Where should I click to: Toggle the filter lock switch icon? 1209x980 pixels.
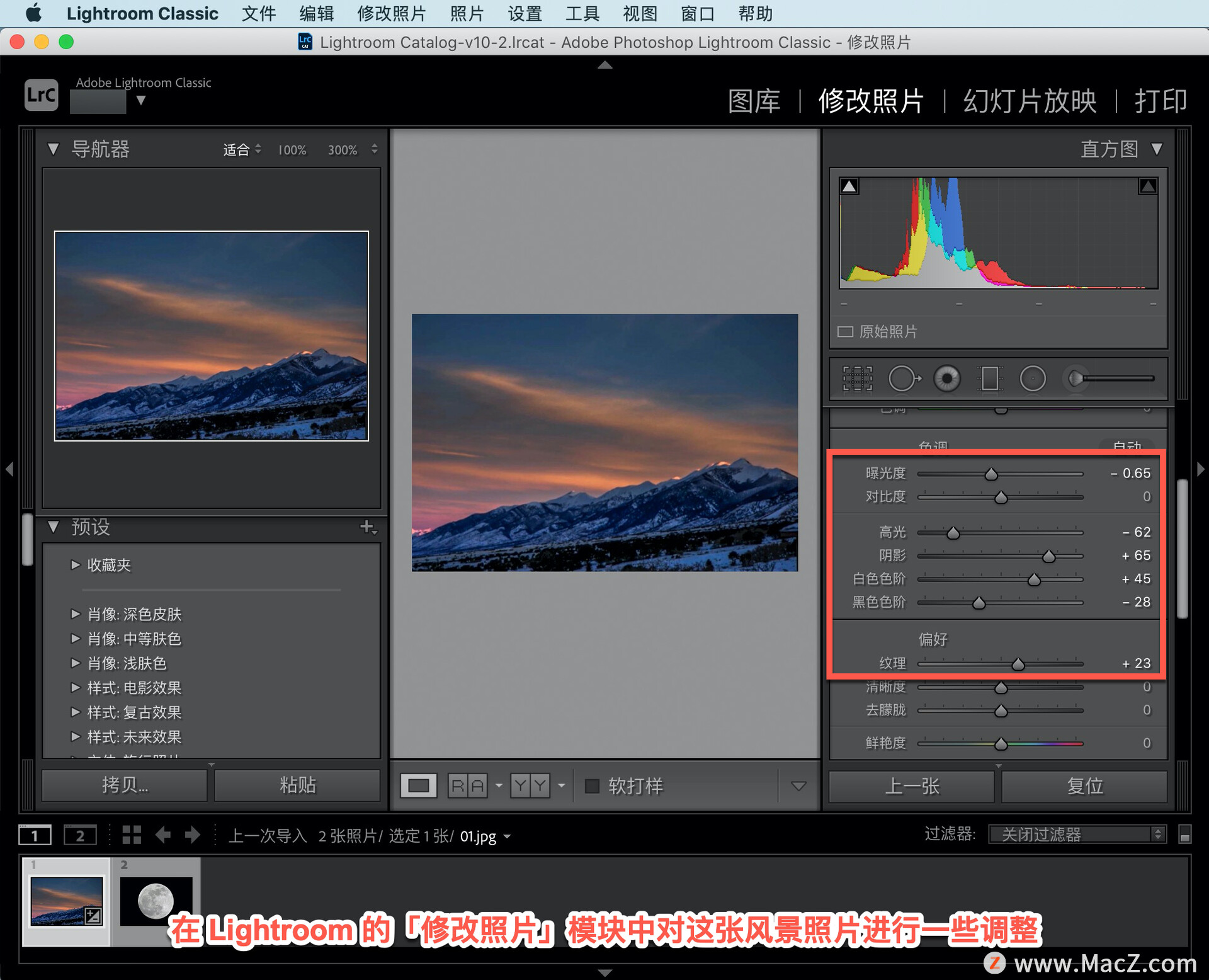click(1184, 835)
